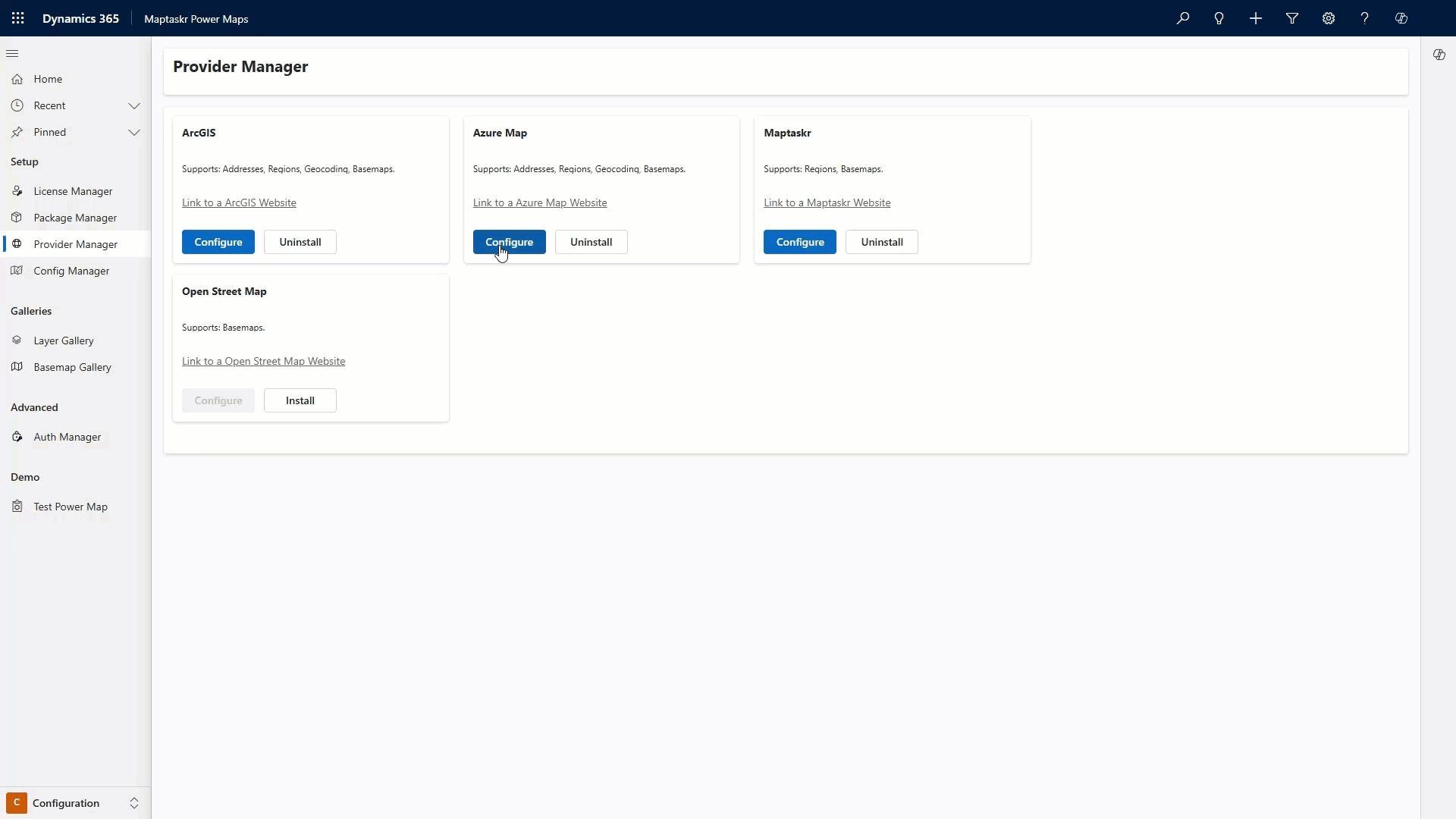Open the ArcGIS website link

point(238,202)
